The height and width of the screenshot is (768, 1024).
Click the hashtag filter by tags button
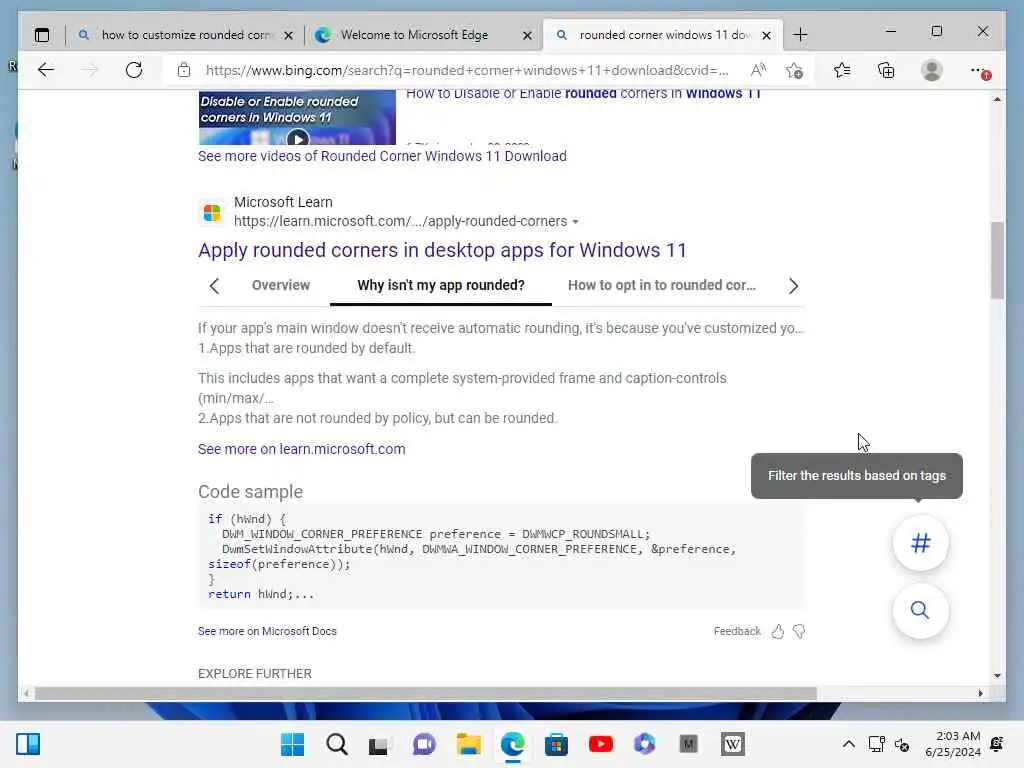(x=920, y=543)
